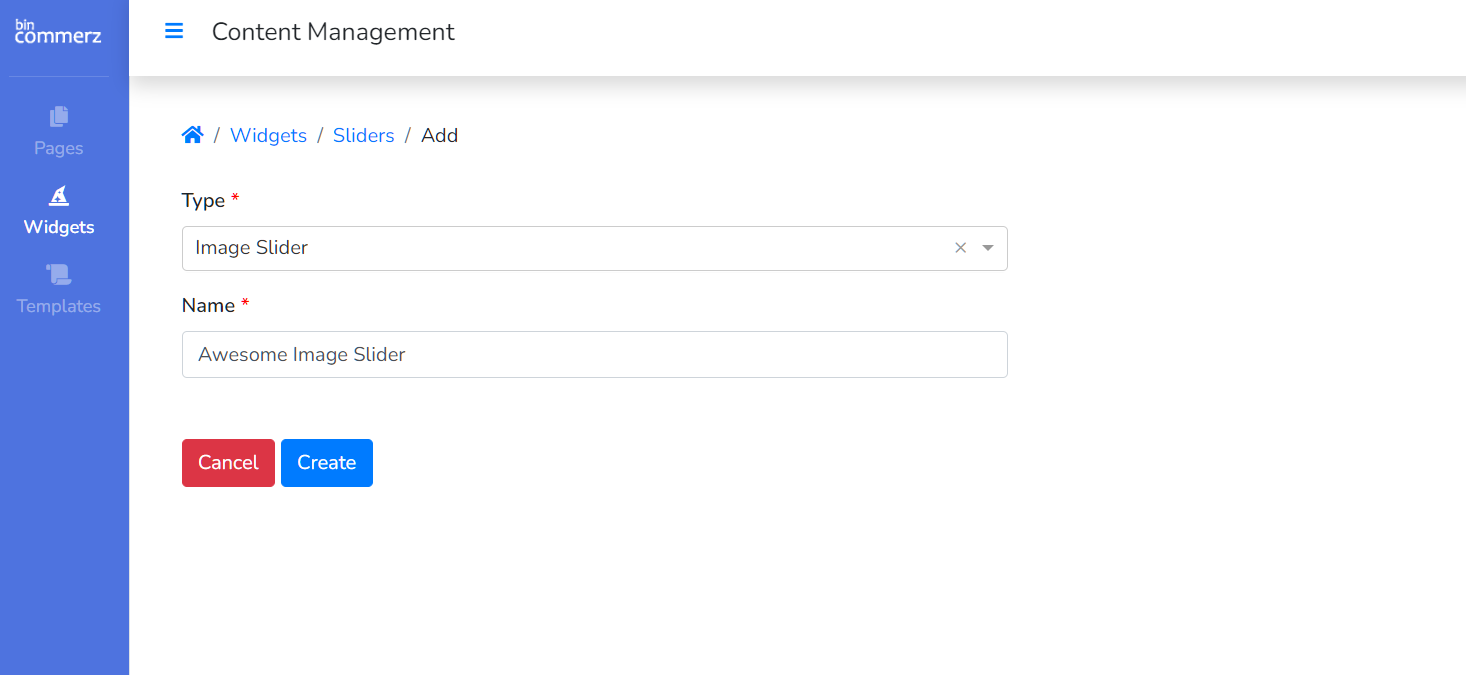Focus the Name input field
The height and width of the screenshot is (675, 1466).
pyautogui.click(x=594, y=355)
